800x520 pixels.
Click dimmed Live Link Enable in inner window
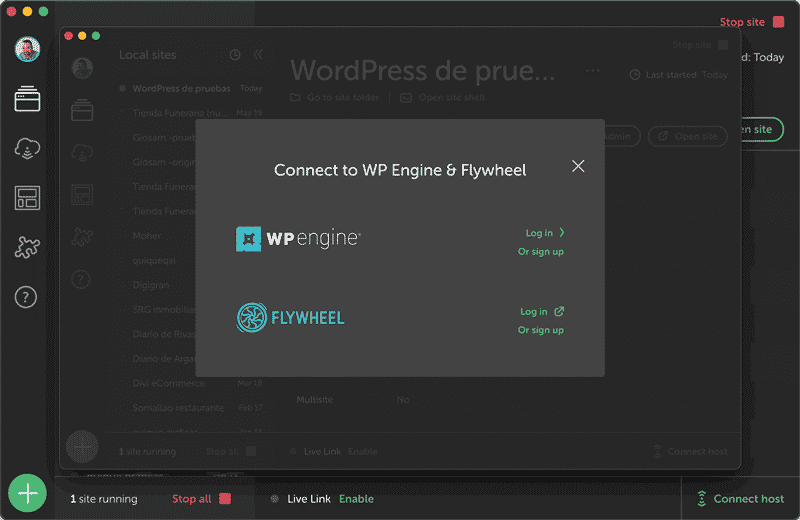363,451
